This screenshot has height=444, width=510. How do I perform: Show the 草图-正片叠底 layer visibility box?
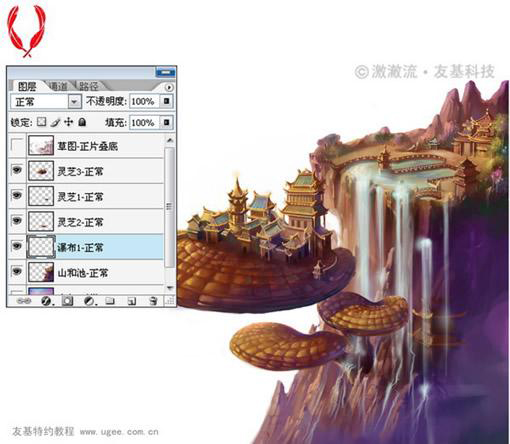pyautogui.click(x=17, y=145)
